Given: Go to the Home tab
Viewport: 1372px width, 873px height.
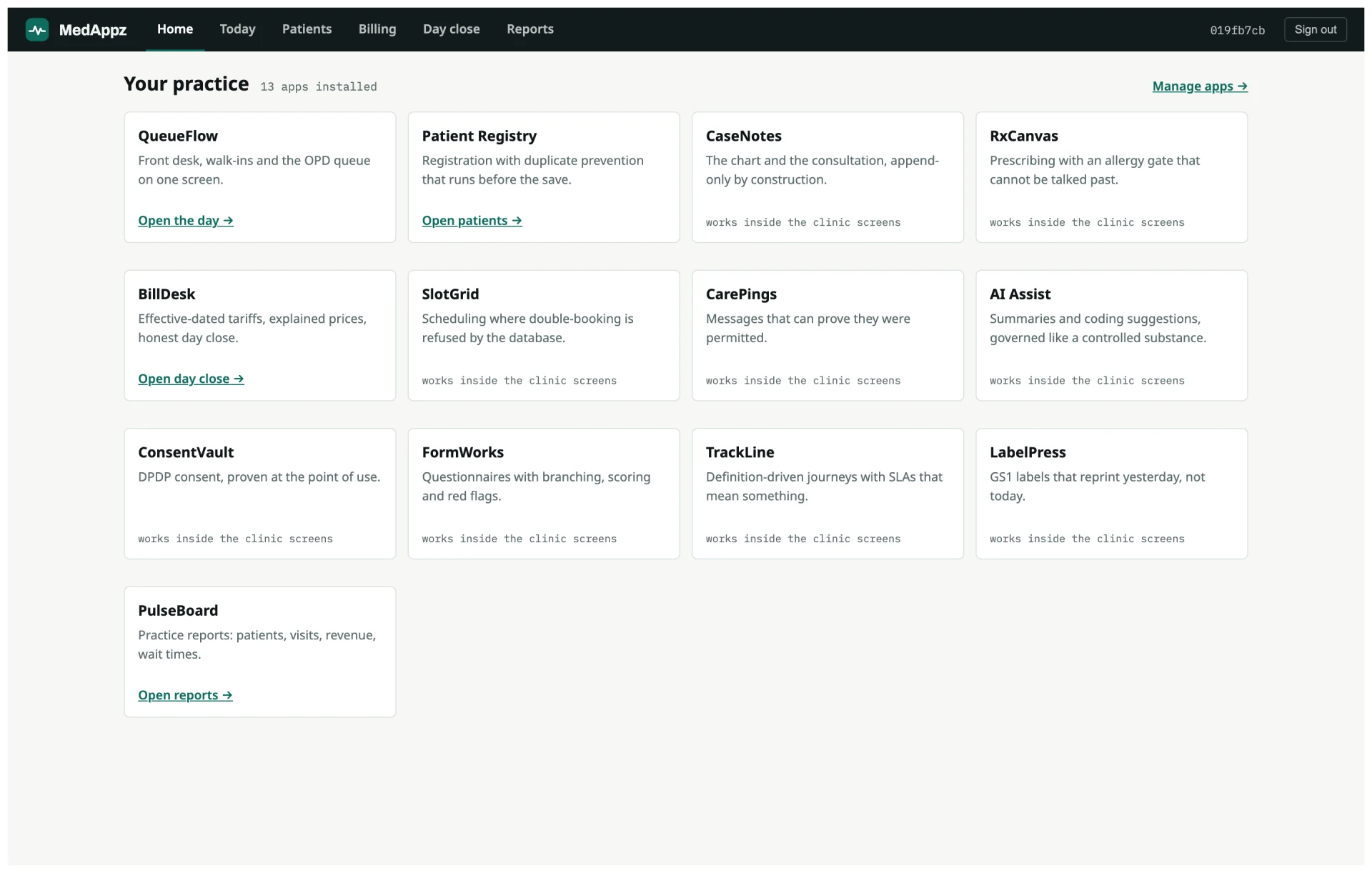Looking at the screenshot, I should click(175, 29).
